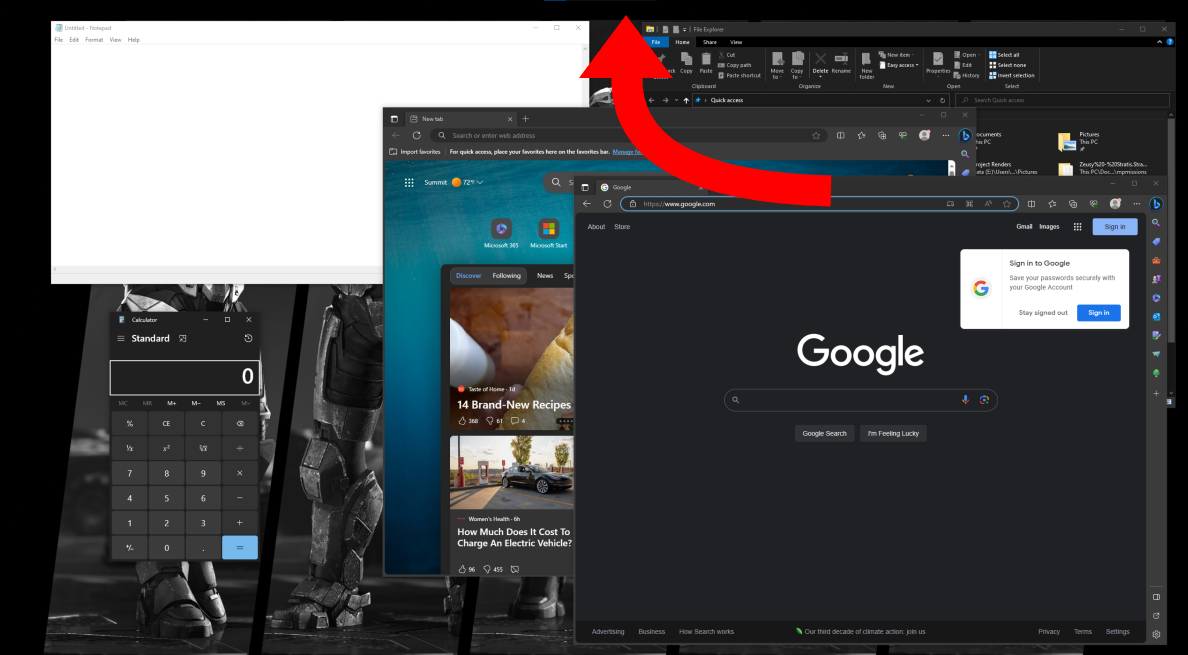Expand the Easy access dropdown
The height and width of the screenshot is (655, 1188).
[x=902, y=65]
